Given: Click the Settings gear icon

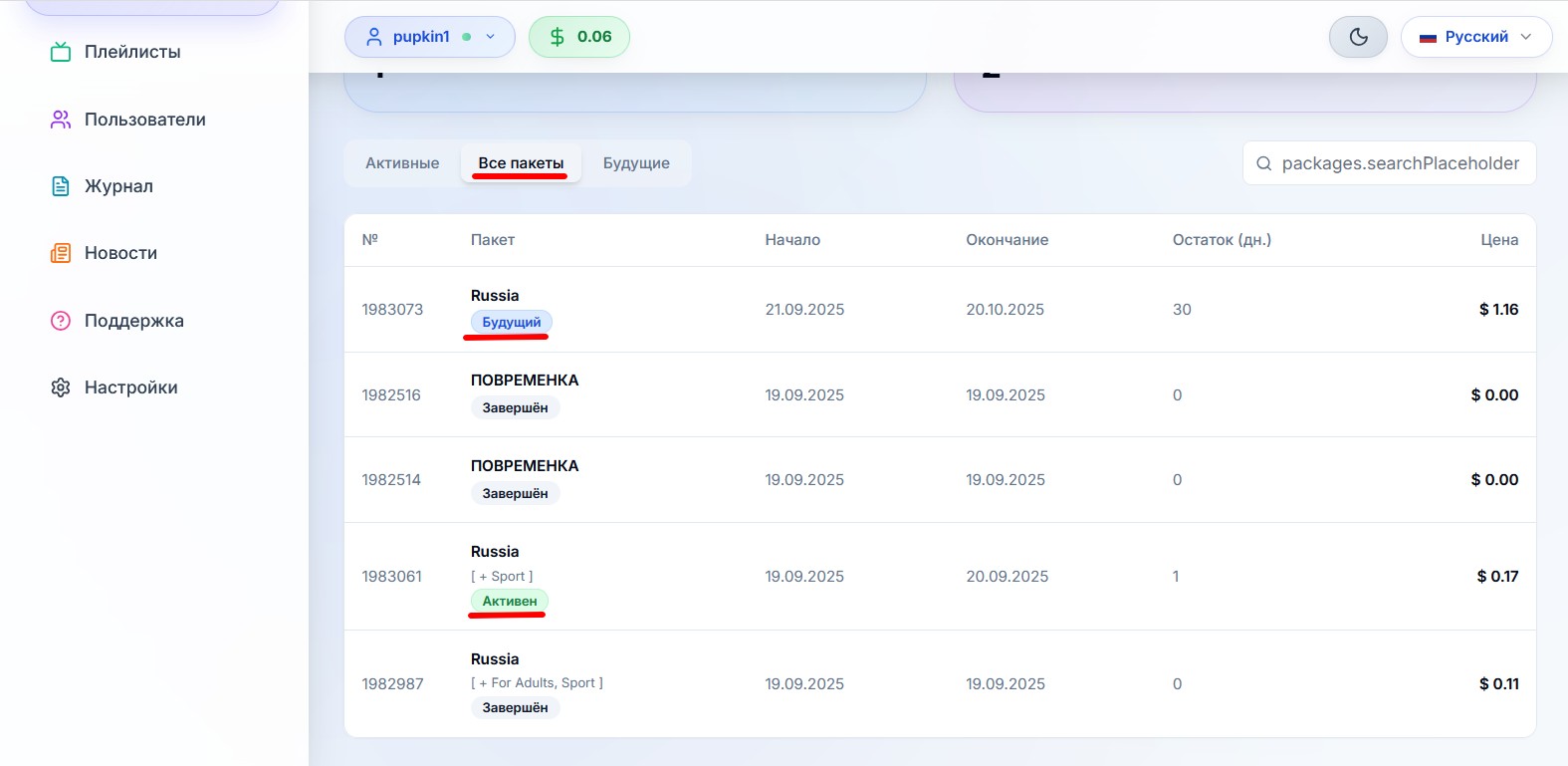Looking at the screenshot, I should point(61,387).
